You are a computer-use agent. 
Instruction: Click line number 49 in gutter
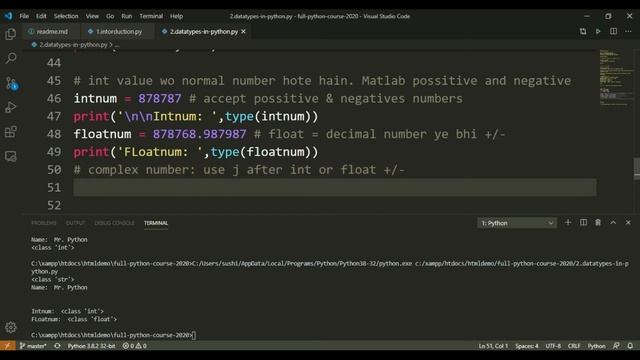coord(54,152)
